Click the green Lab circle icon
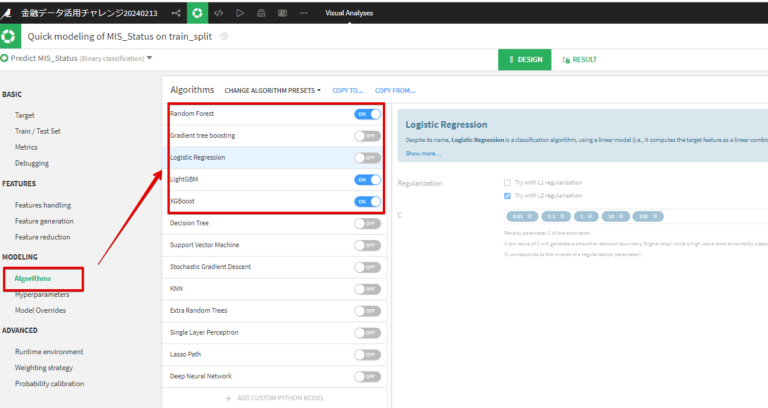Viewport: 768px width, 408px height. [x=197, y=13]
